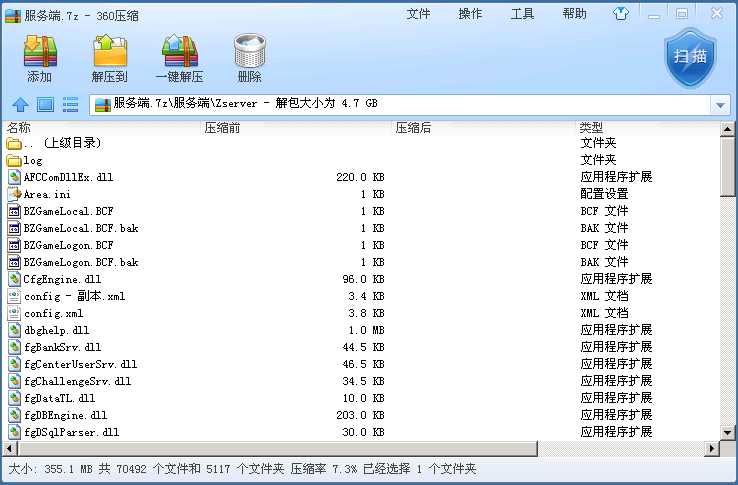Click the BZGameLogon.BCF file icon
Screen dimensions: 738x485
click(15, 245)
